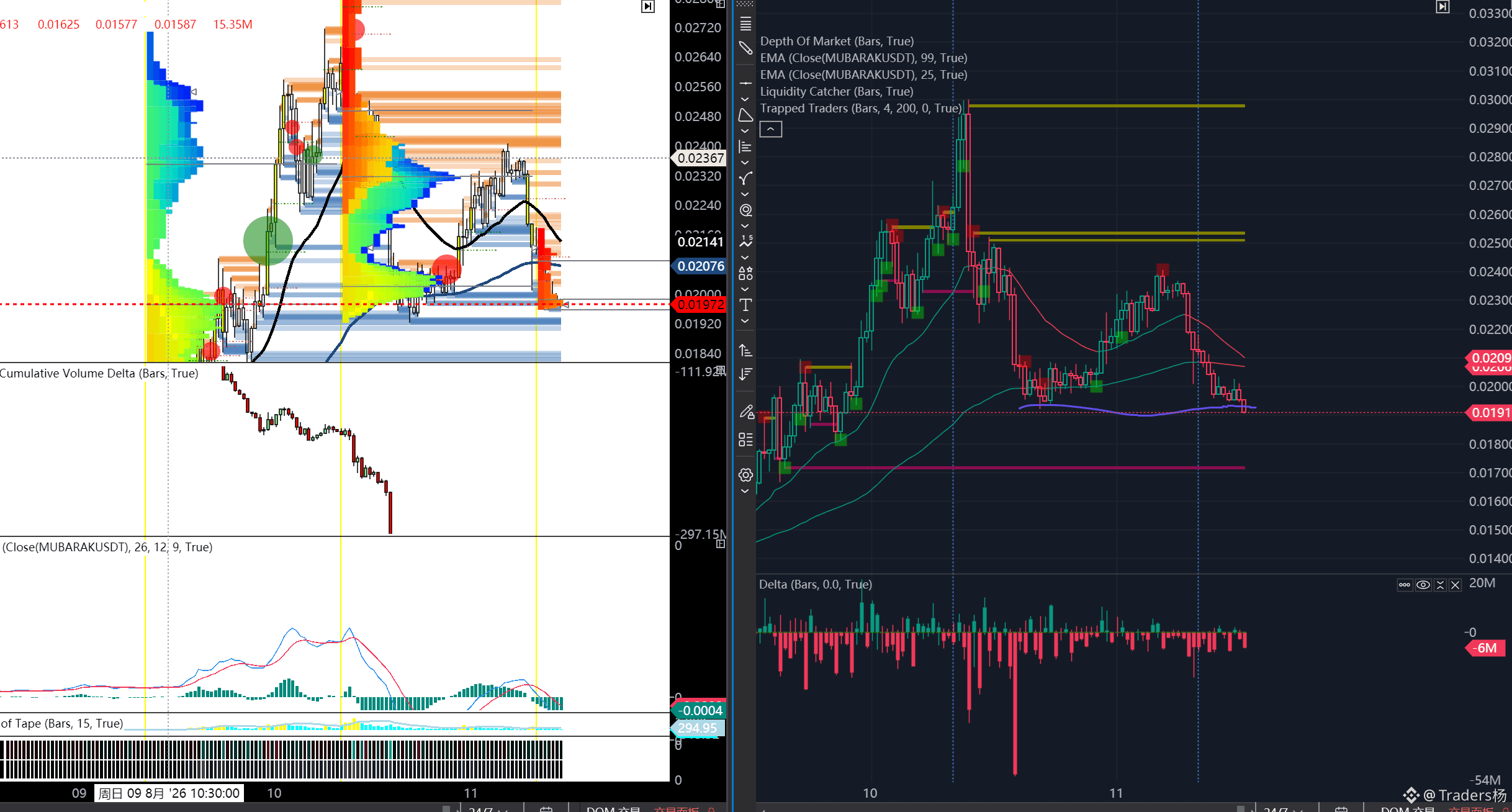The image size is (1512, 812).
Task: Click the ascending order icon in the toolbar
Action: 745,351
